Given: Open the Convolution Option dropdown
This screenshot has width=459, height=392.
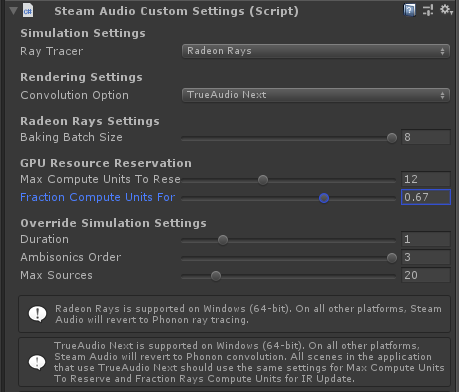Looking at the screenshot, I should click(x=316, y=95).
